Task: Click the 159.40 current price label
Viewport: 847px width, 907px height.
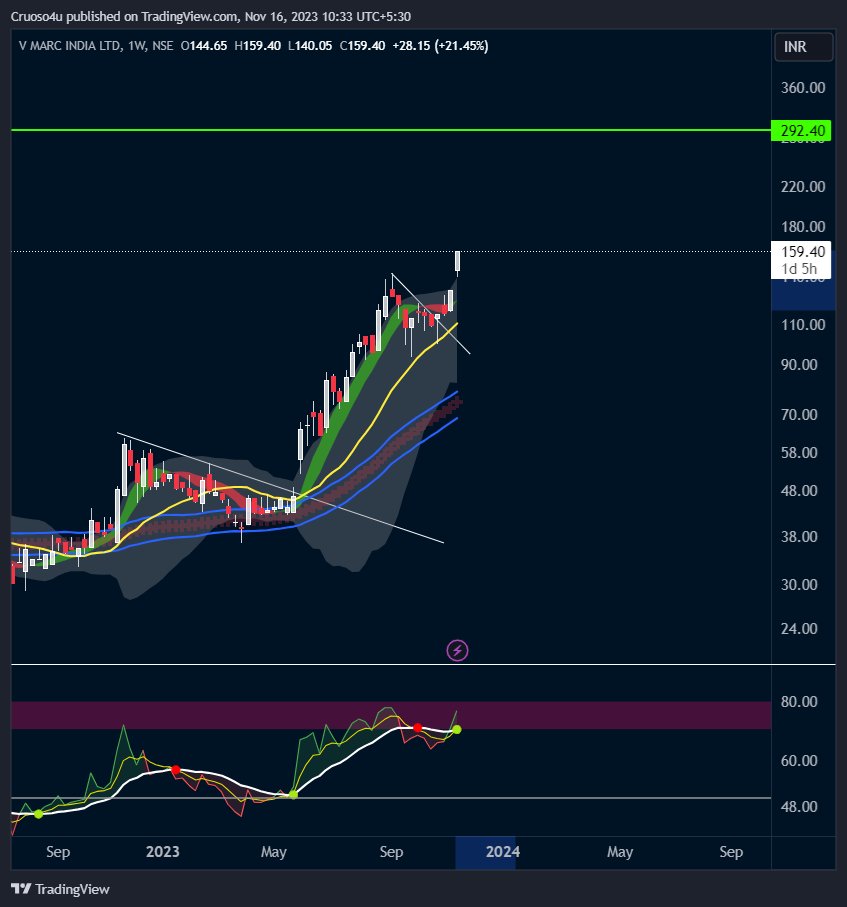Action: pos(801,252)
